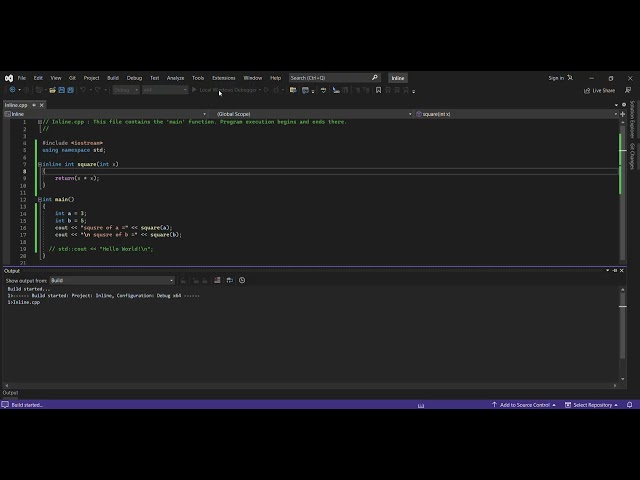
Task: Open the Show output from Build dropdown
Action: (112, 280)
